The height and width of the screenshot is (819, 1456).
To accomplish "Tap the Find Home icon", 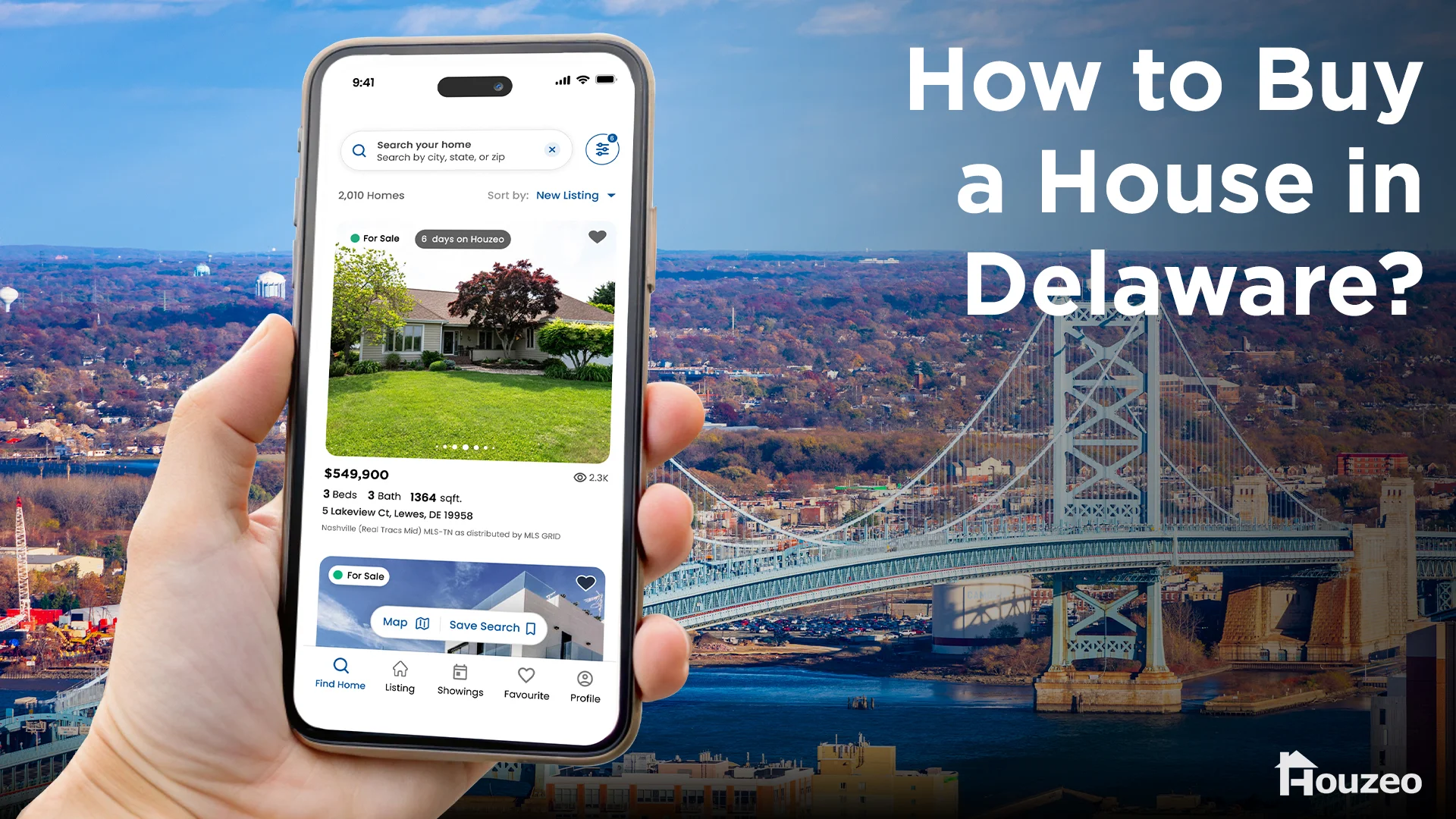I will pos(339,672).
